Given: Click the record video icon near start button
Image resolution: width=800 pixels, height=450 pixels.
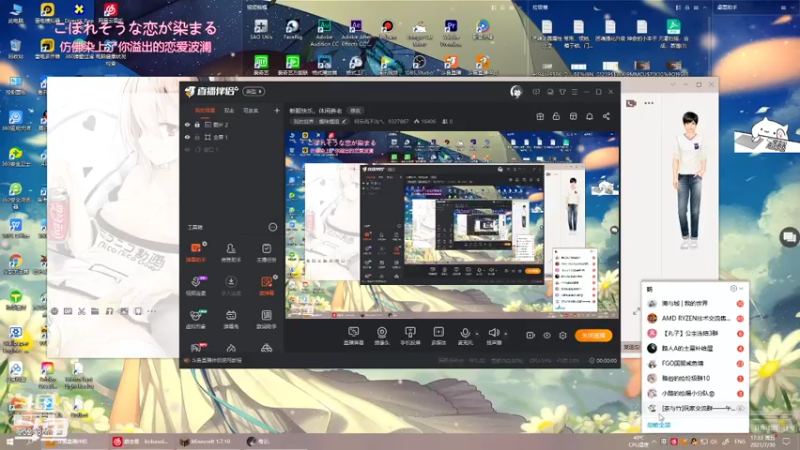Looking at the screenshot, I should (530, 335).
